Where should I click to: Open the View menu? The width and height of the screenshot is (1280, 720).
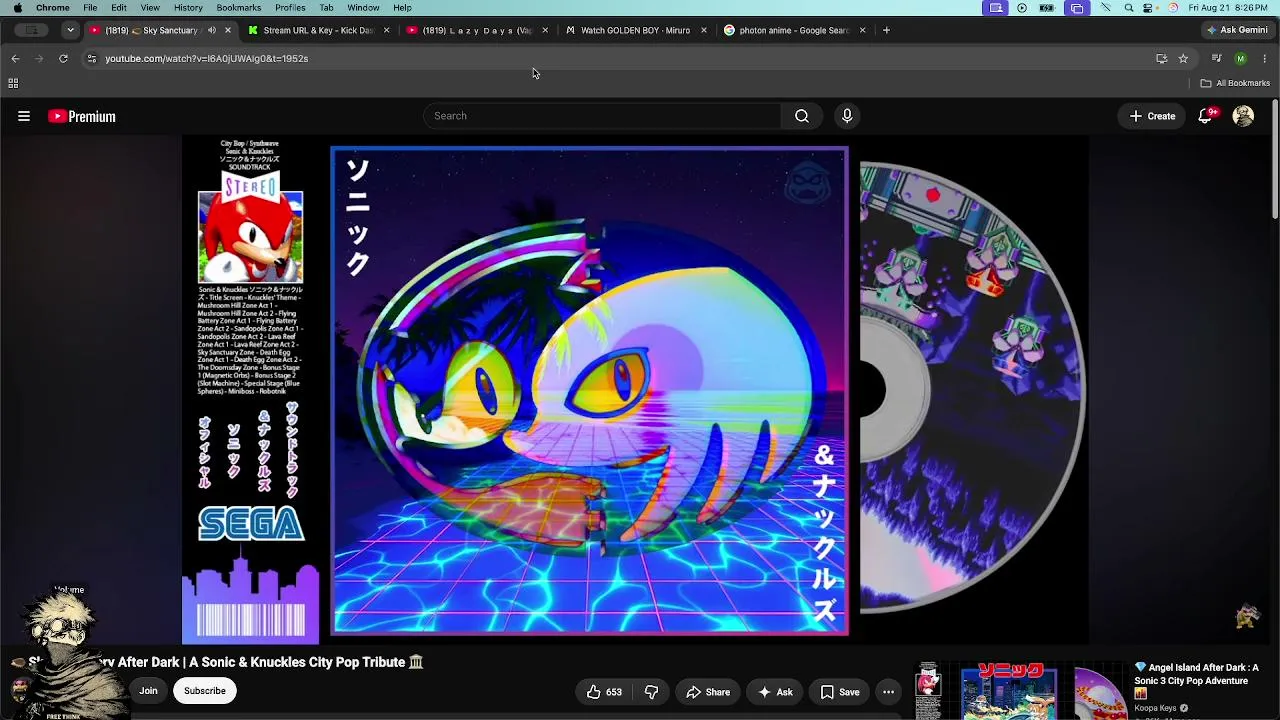150,8
